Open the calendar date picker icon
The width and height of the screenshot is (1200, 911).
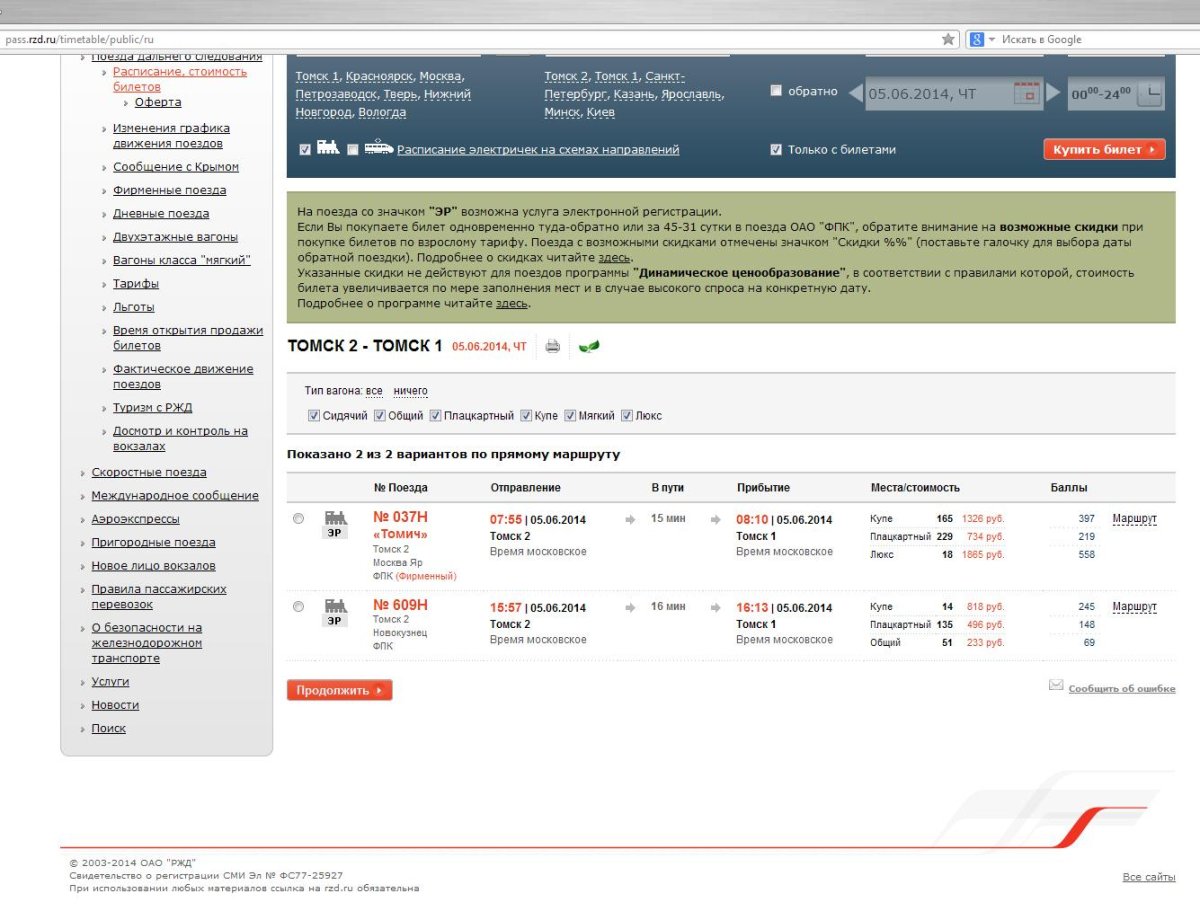coord(1026,94)
